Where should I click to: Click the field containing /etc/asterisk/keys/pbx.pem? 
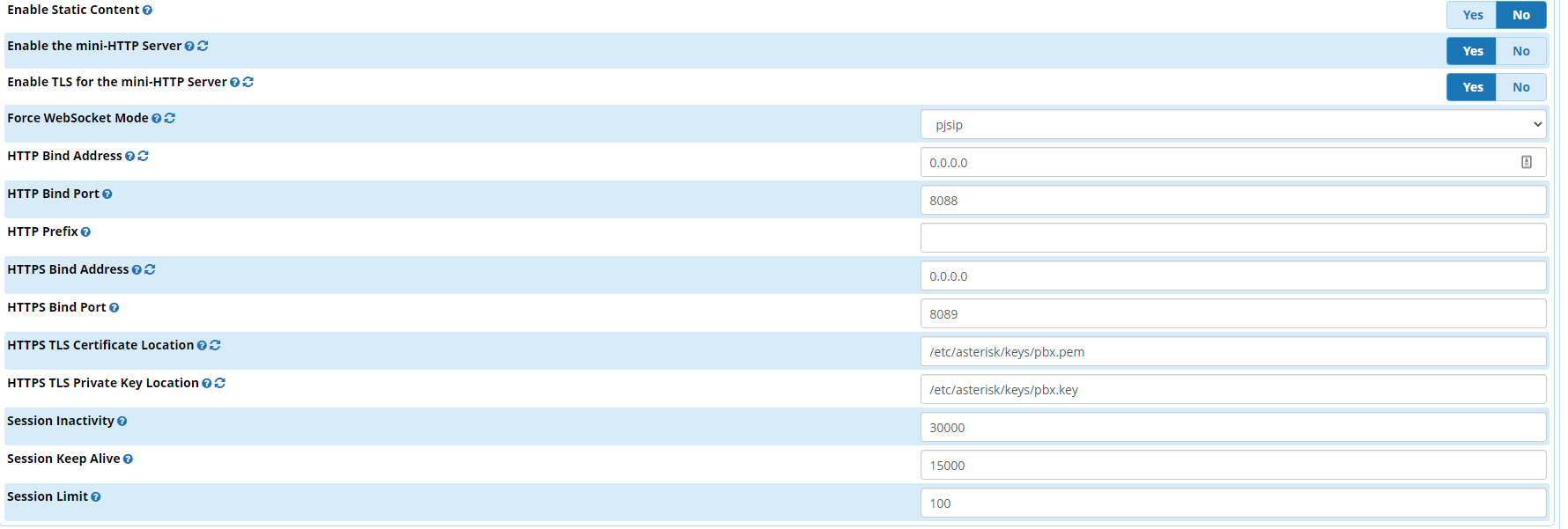pos(1233,351)
